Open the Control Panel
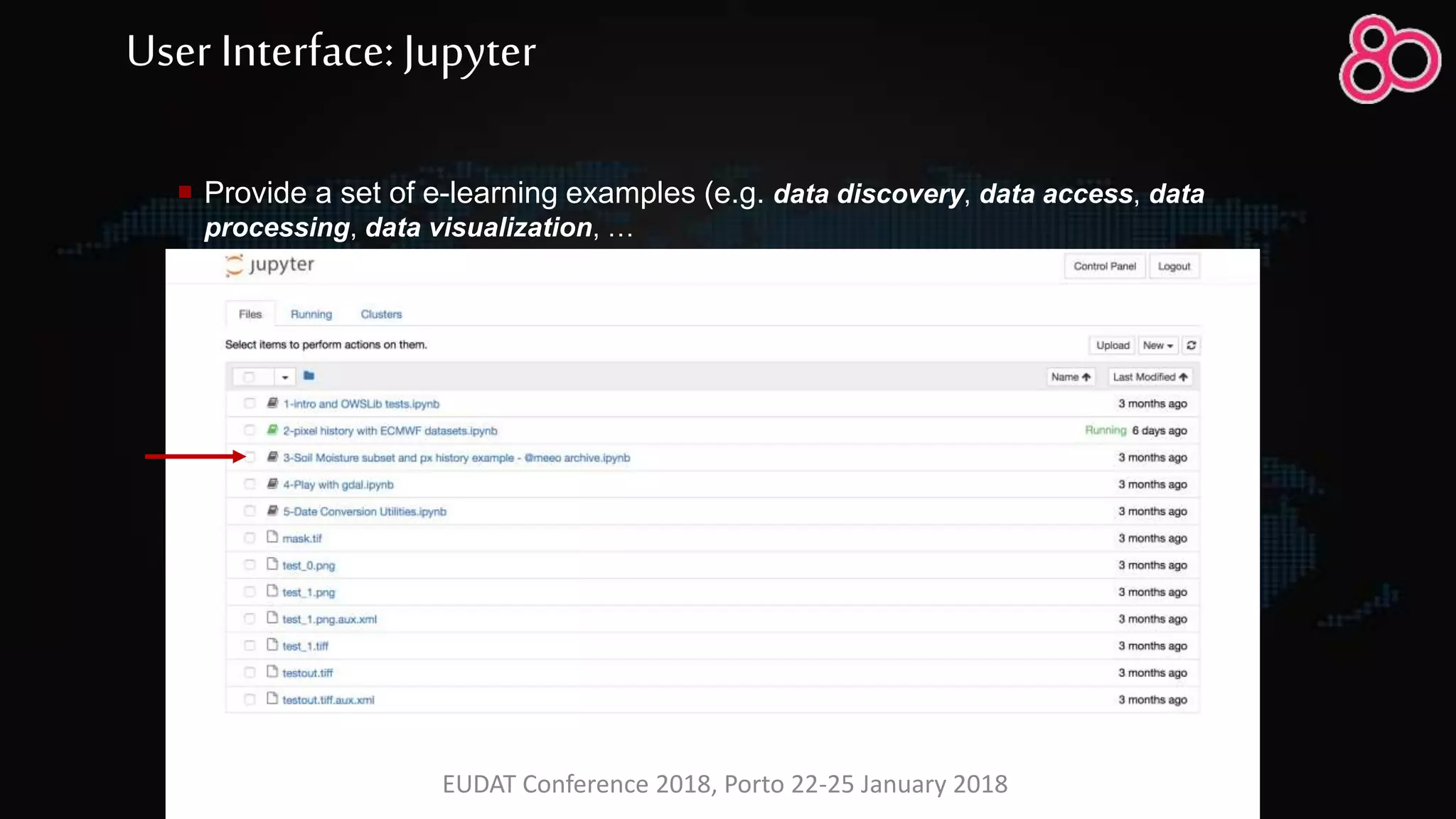 coord(1105,267)
